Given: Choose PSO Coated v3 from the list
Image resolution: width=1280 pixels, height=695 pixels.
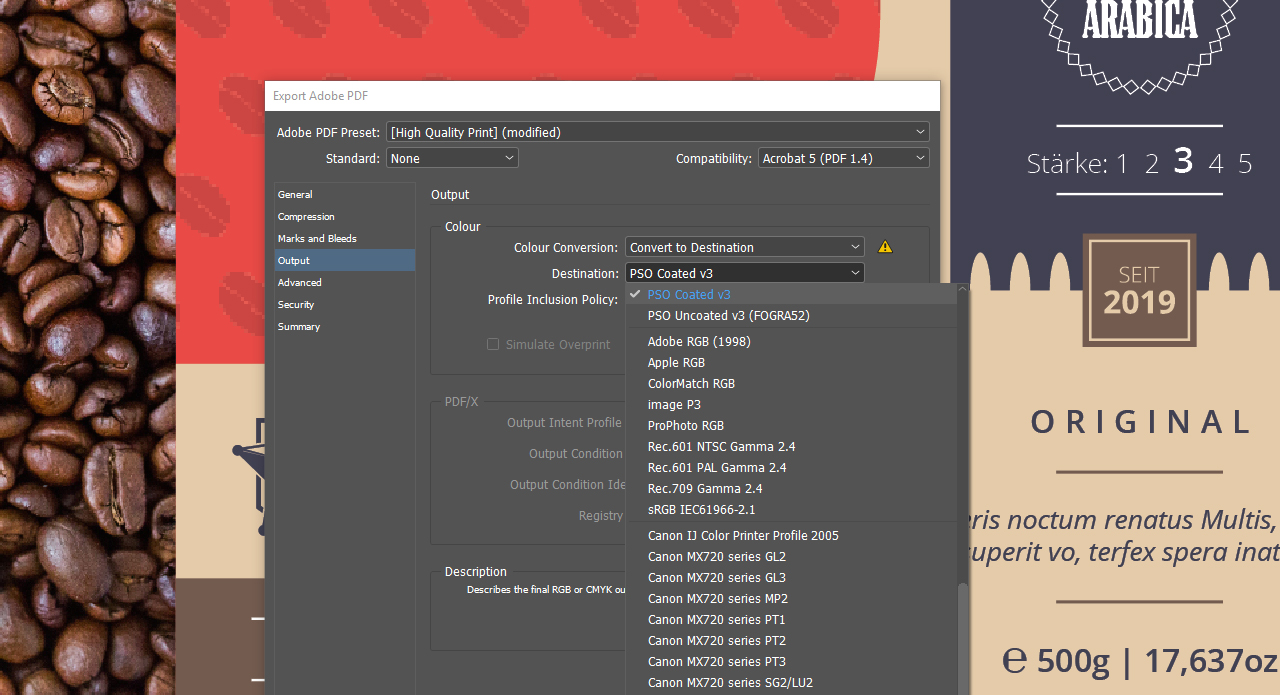Looking at the screenshot, I should [791, 294].
